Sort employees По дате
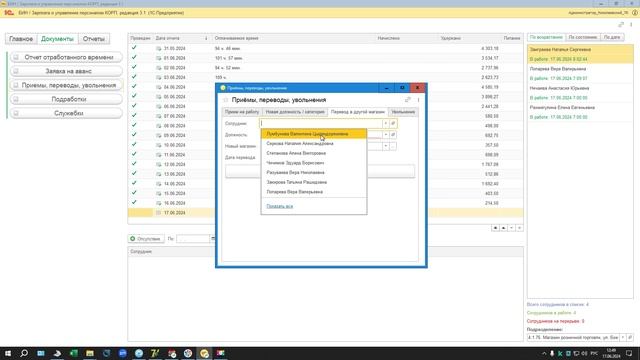This screenshot has width=640, height=360. 612,38
